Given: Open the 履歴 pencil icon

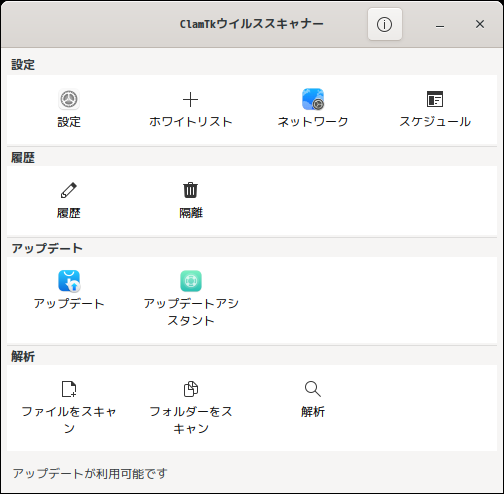Looking at the screenshot, I should (69, 190).
